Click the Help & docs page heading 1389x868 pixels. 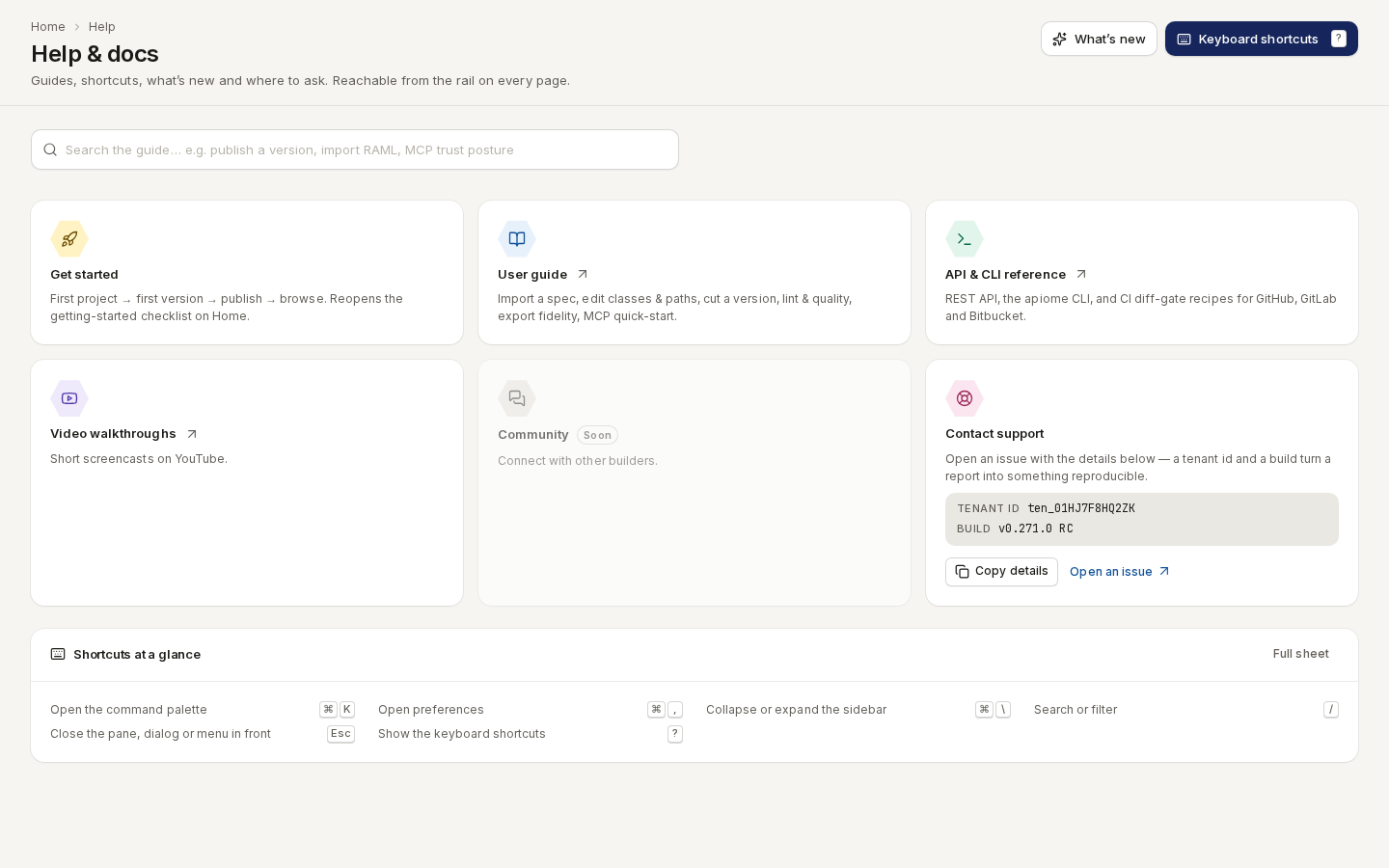tap(95, 54)
